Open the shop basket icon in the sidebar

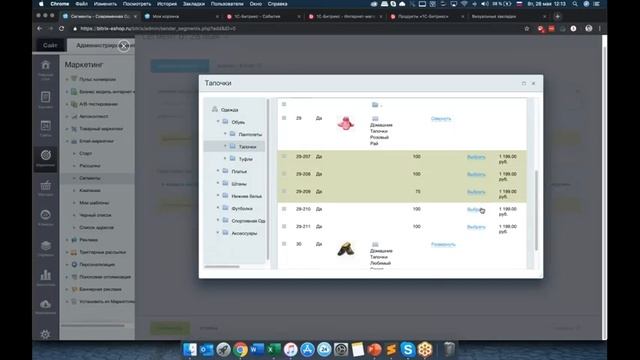coord(45,185)
